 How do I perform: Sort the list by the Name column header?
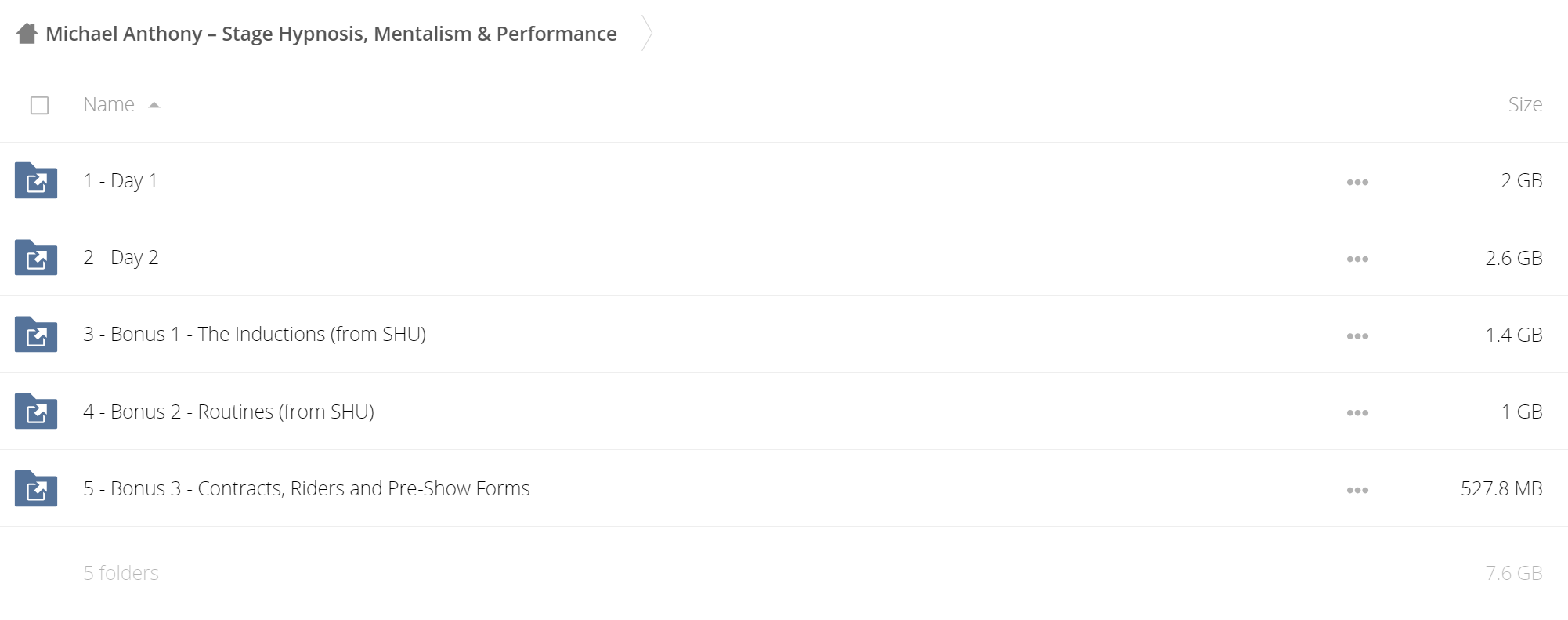point(109,104)
